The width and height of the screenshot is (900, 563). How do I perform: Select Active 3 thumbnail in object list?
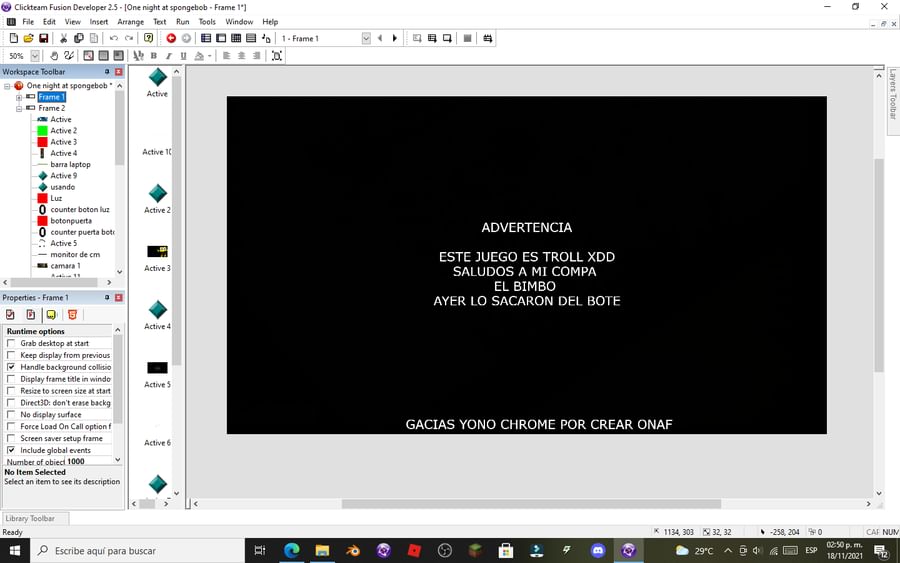click(157, 251)
